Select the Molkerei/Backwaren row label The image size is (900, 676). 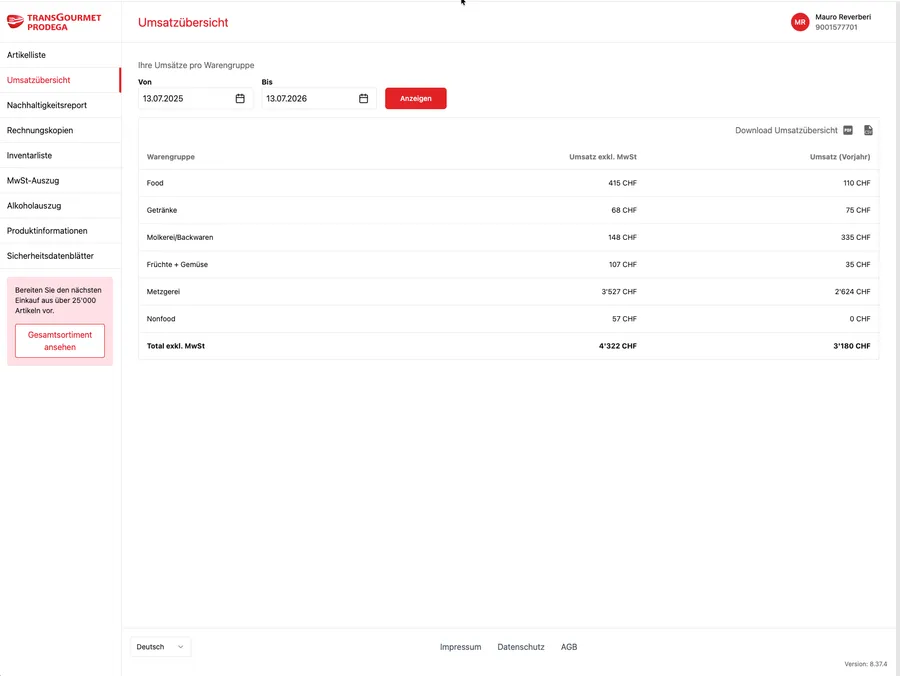click(x=180, y=238)
